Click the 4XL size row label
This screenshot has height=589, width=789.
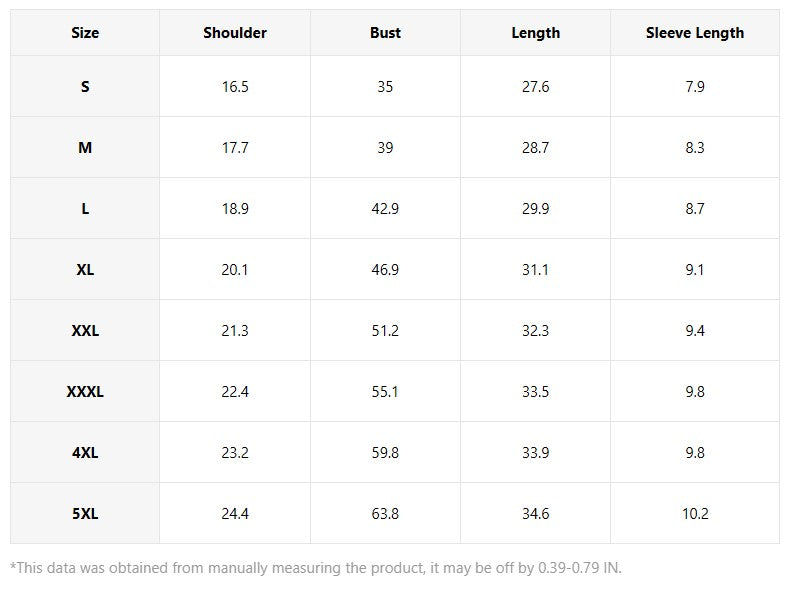coord(85,452)
